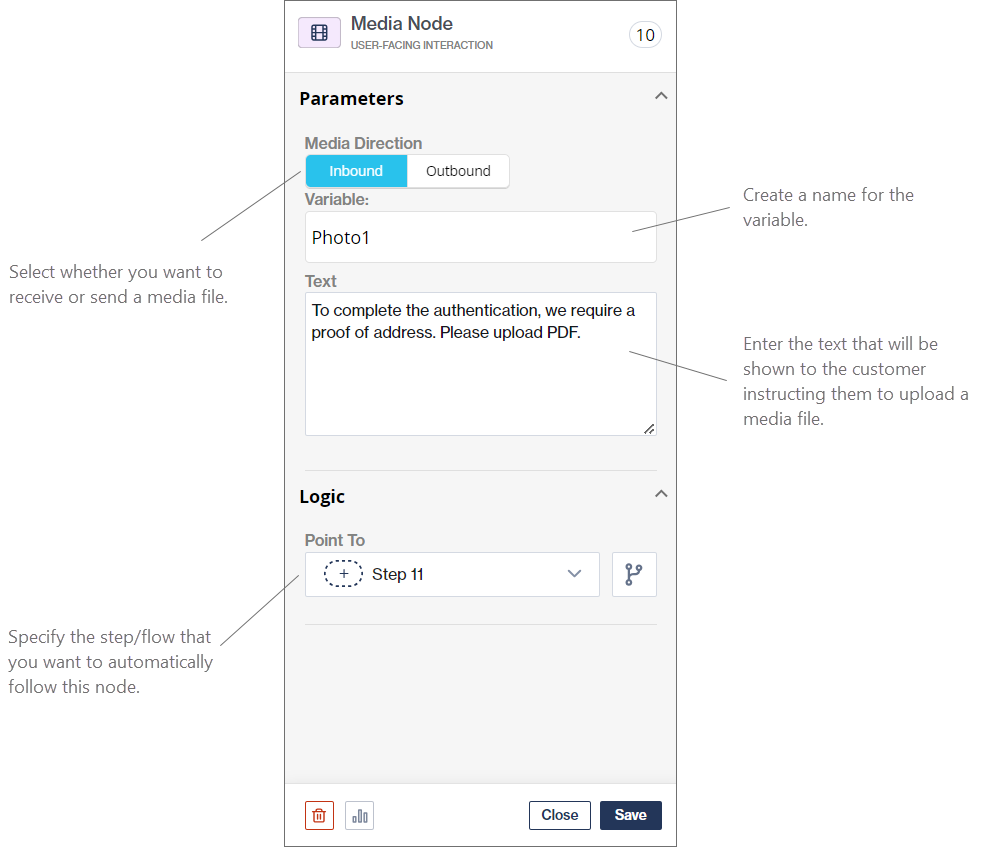
Task: Collapse the Parameters section
Action: pyautogui.click(x=661, y=96)
